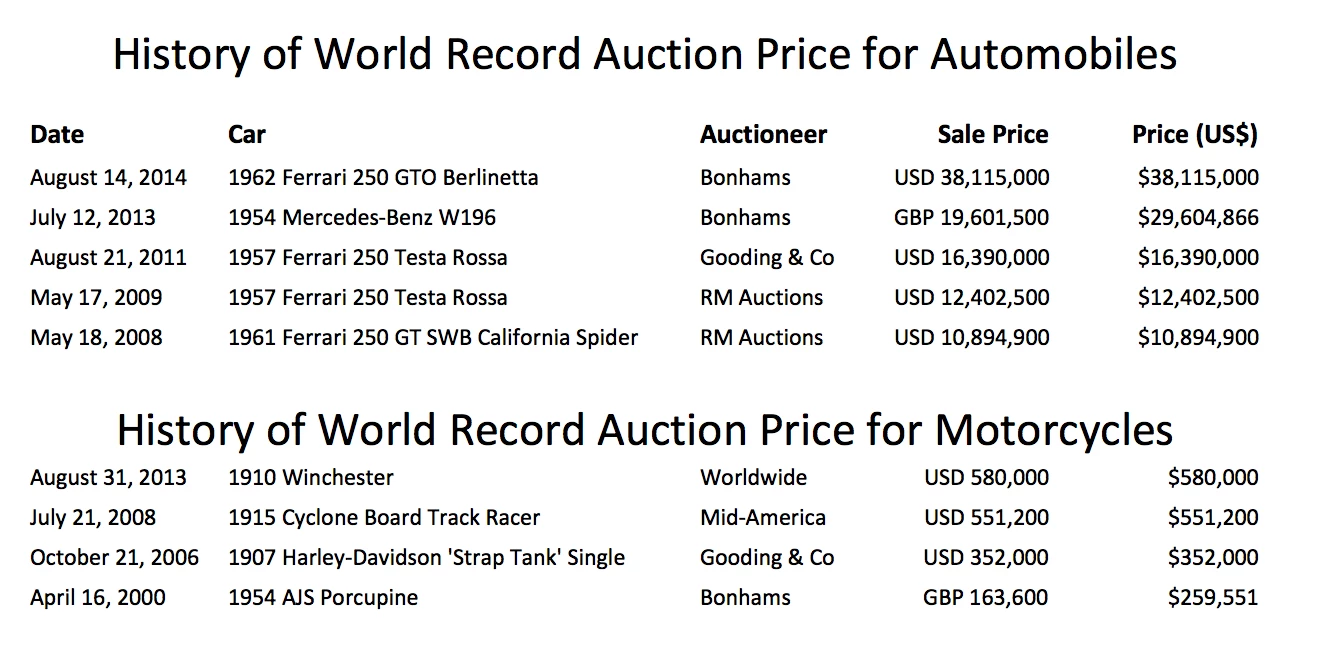Select the '1954 Mercedes-Benz W196' entry

[362, 218]
